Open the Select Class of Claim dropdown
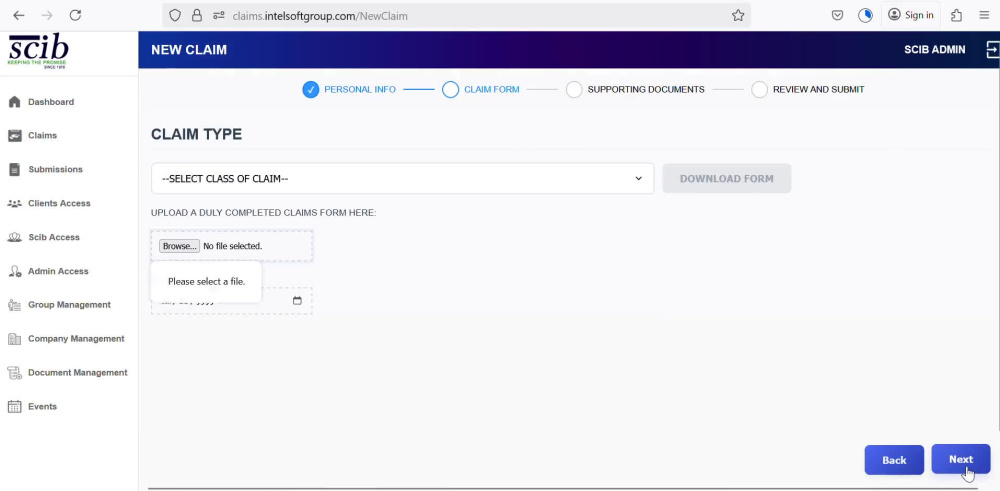Screen dimensions: 1000x491 click(402, 179)
